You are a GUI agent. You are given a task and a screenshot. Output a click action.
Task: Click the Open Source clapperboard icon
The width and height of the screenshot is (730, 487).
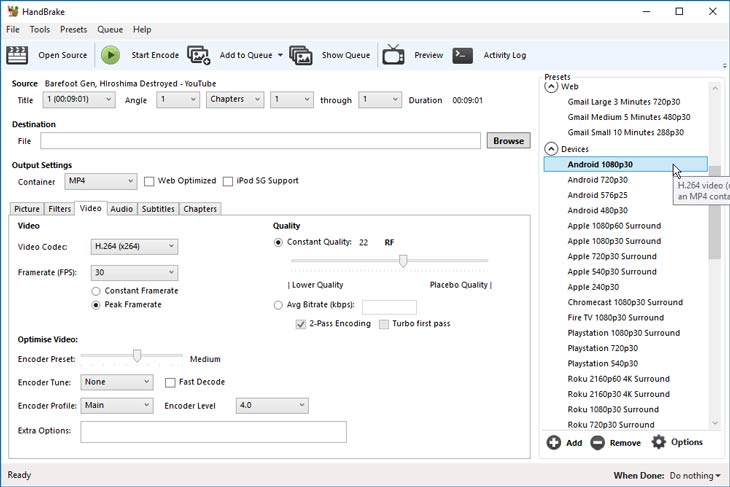point(17,55)
